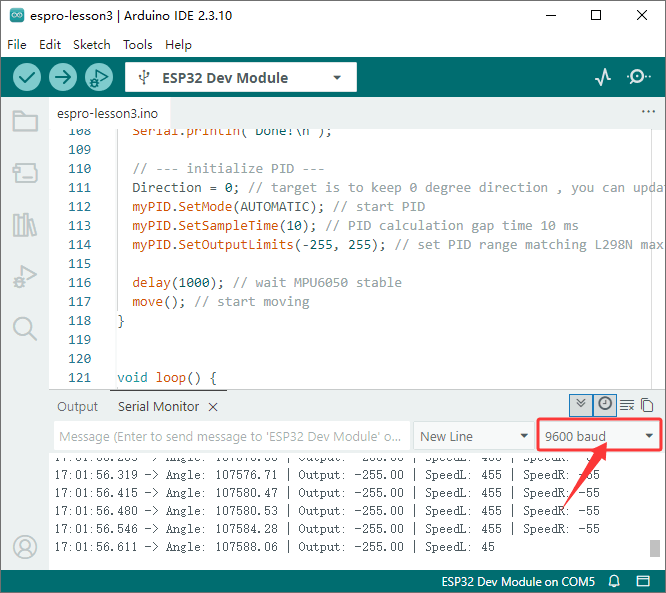Open the Debug sidebar icon
The width and height of the screenshot is (666, 593).
25,277
